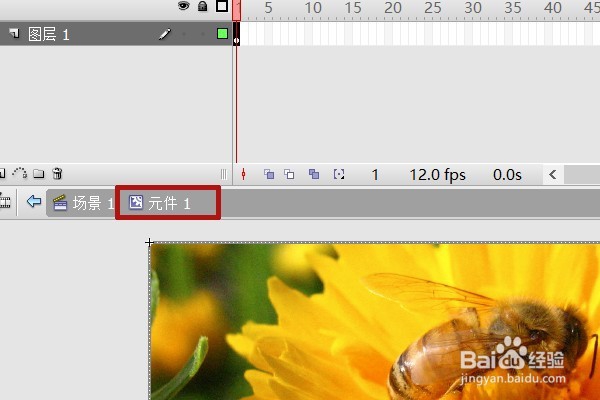Click the page icon beside 图层 1
Image resolution: width=600 pixels, height=400 pixels.
15,33
